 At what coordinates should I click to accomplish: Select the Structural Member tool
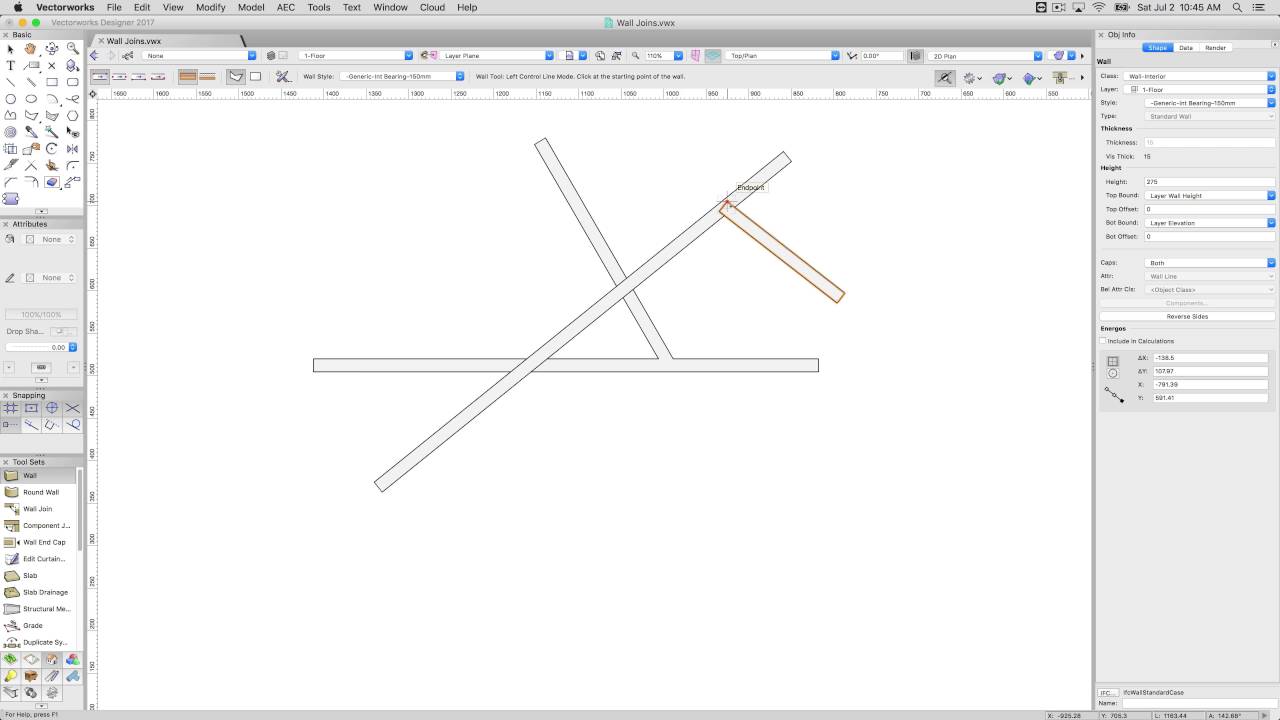click(39, 609)
